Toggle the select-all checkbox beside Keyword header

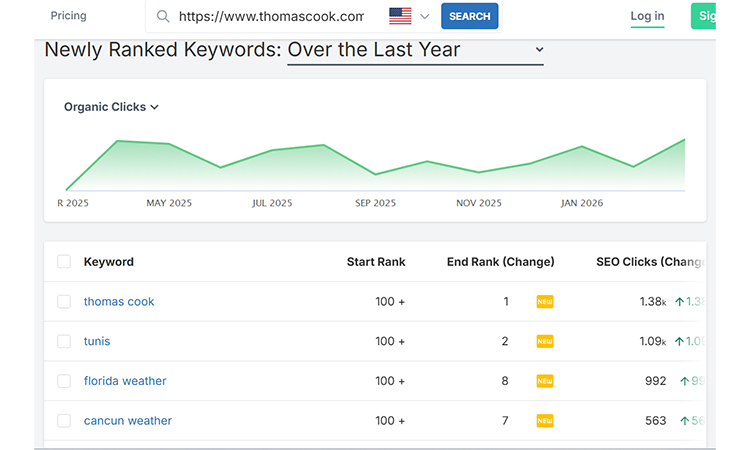pyautogui.click(x=64, y=262)
